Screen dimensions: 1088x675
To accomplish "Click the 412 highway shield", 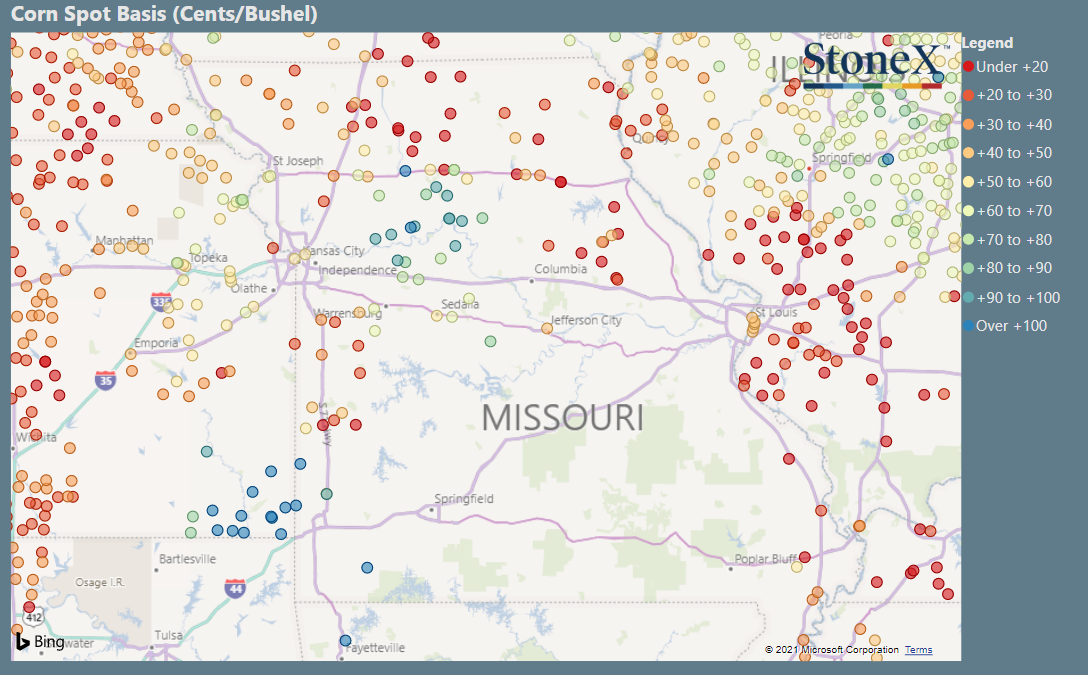I will pyautogui.click(x=33, y=617).
